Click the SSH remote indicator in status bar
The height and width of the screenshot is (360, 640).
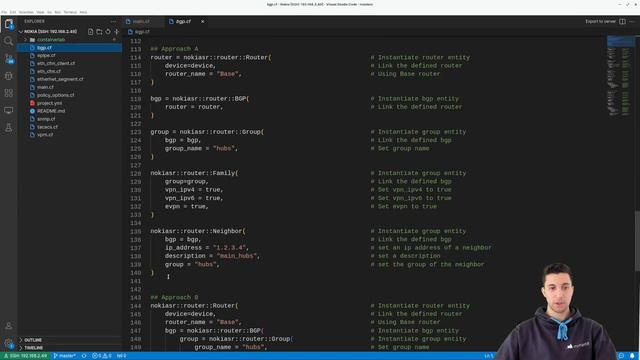[x=25, y=356]
